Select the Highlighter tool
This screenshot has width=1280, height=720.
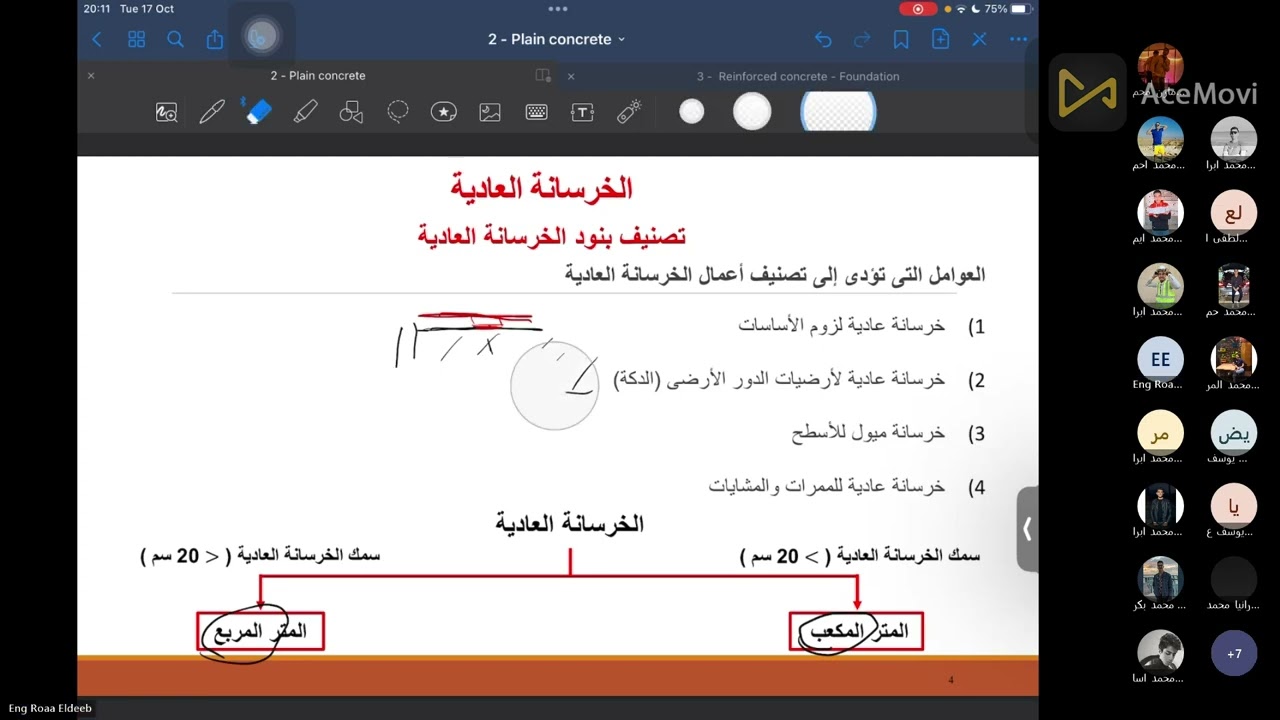point(305,112)
